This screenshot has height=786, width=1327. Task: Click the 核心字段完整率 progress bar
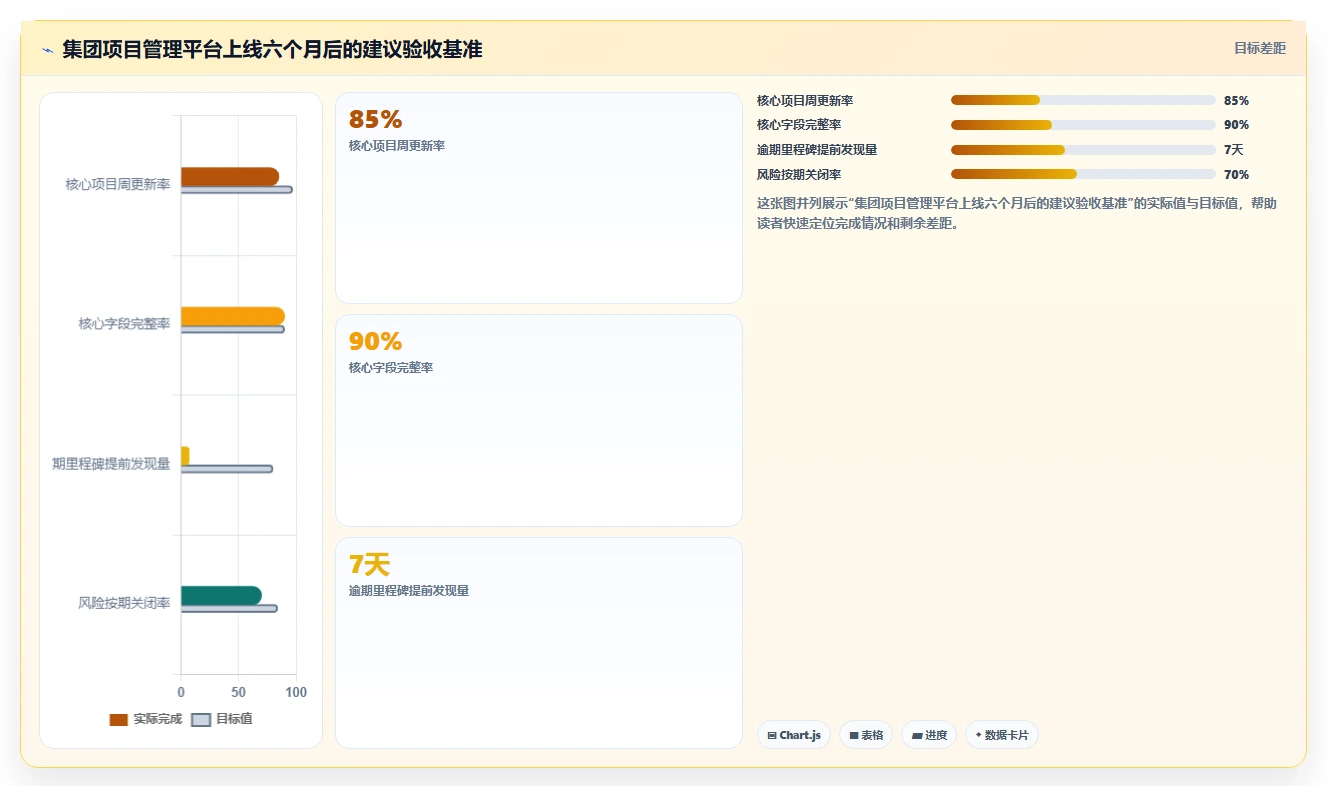click(1083, 125)
